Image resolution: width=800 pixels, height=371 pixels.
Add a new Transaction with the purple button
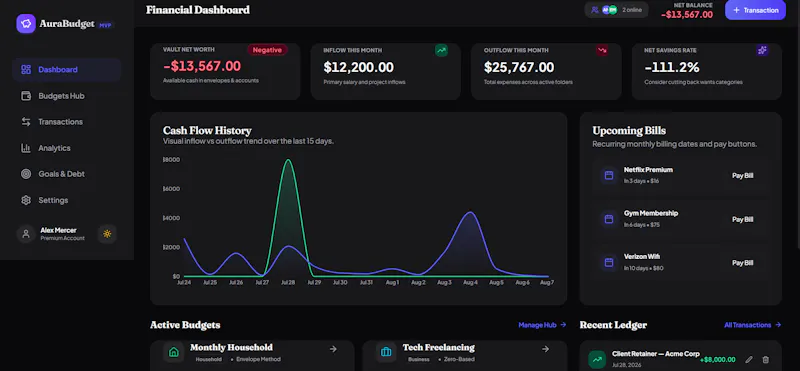(755, 10)
